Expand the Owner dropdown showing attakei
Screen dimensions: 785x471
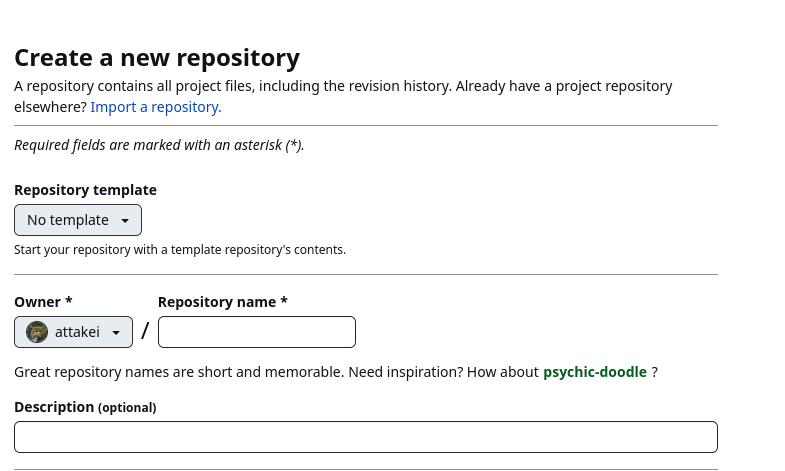click(73, 332)
